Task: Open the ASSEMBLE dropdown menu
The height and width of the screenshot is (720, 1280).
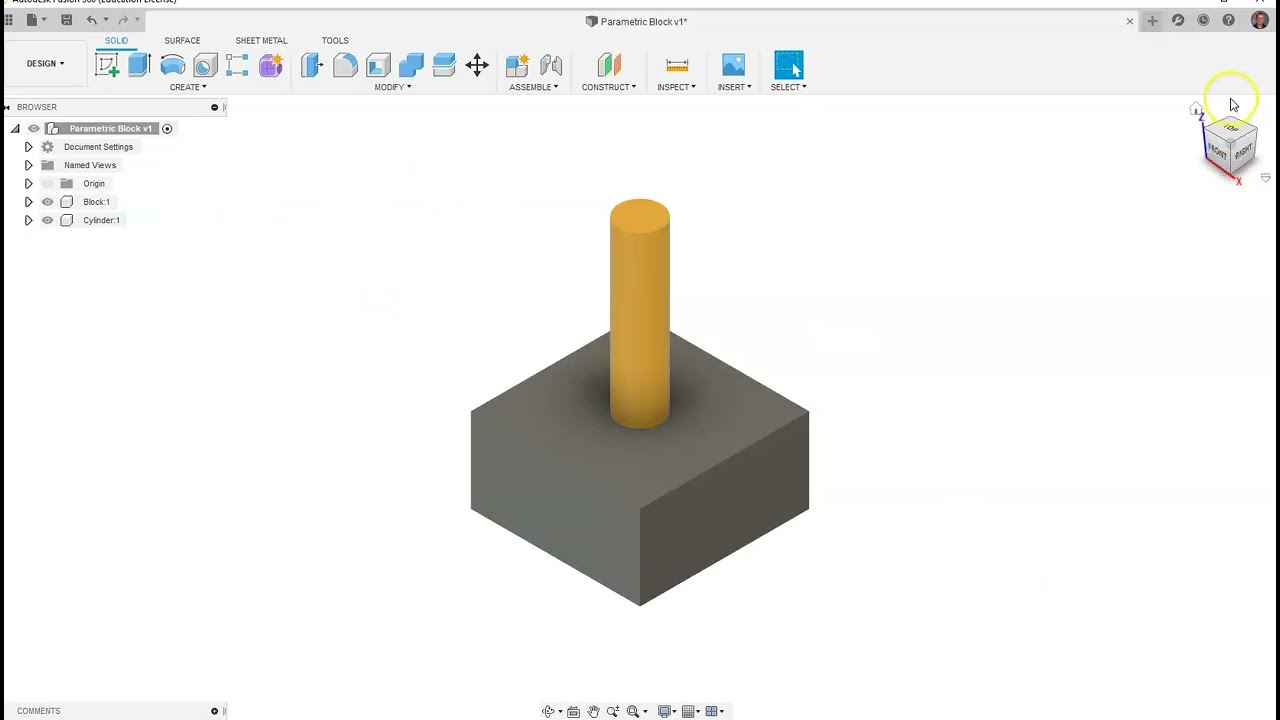Action: (x=534, y=87)
